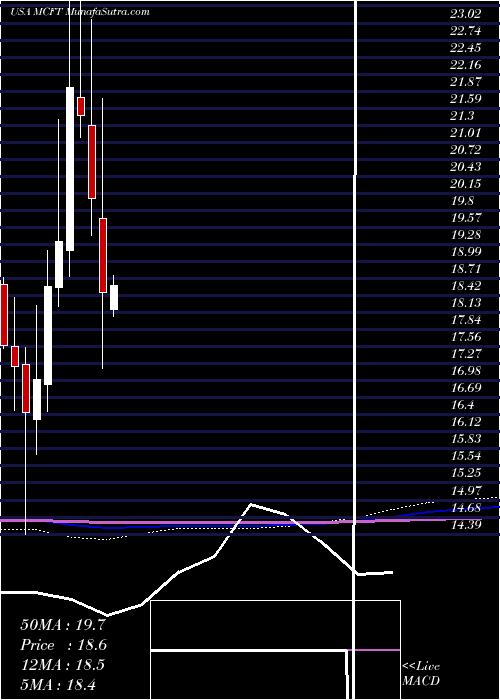Click the 18.42 price label

pos(466,285)
